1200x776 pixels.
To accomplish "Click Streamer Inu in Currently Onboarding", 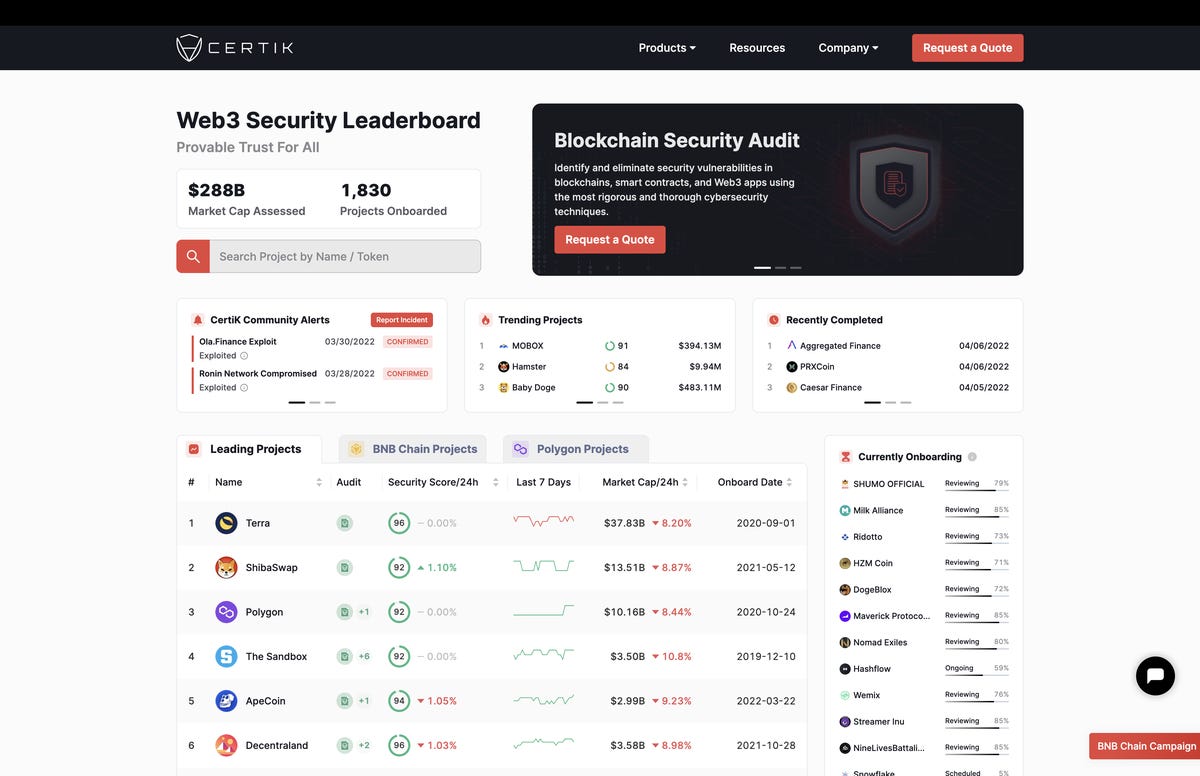I will [x=879, y=722].
